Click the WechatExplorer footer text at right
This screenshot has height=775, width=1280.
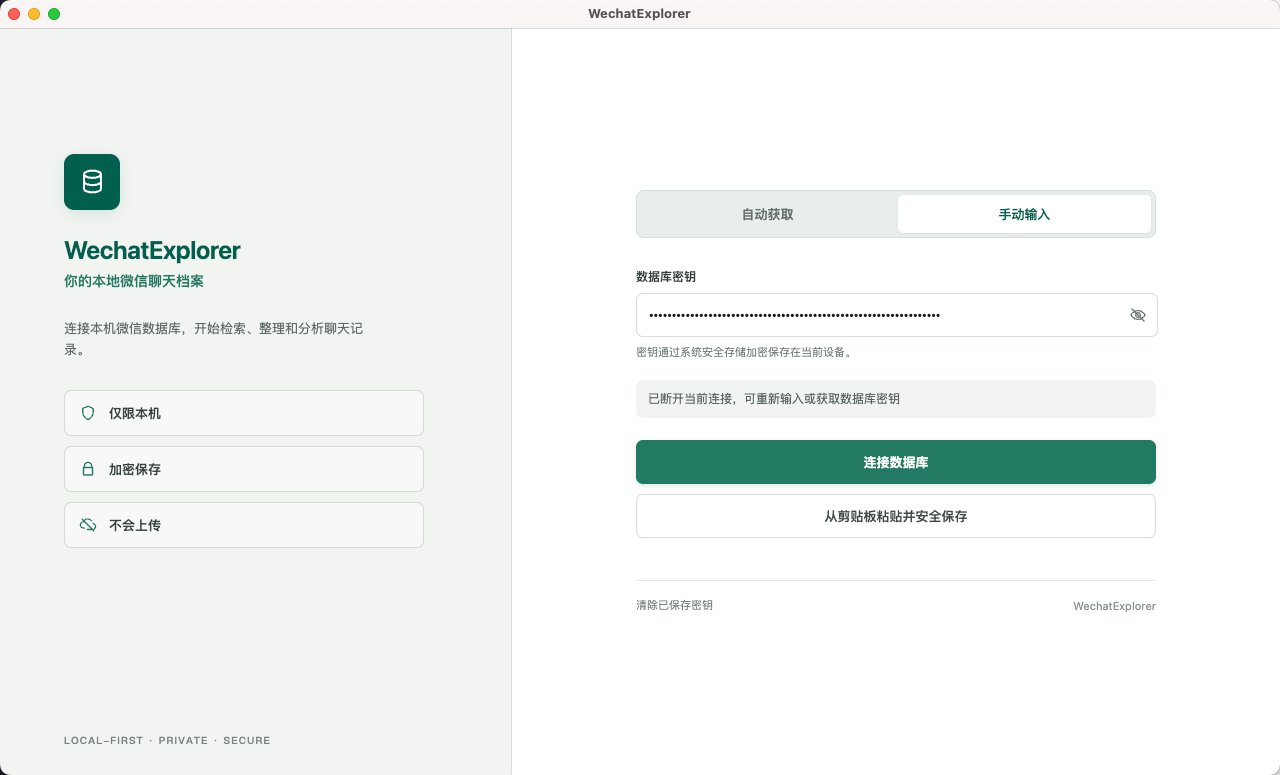click(1114, 606)
